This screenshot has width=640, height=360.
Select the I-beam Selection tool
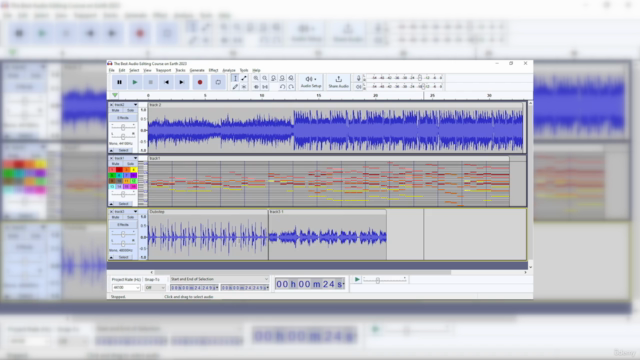coord(235,78)
